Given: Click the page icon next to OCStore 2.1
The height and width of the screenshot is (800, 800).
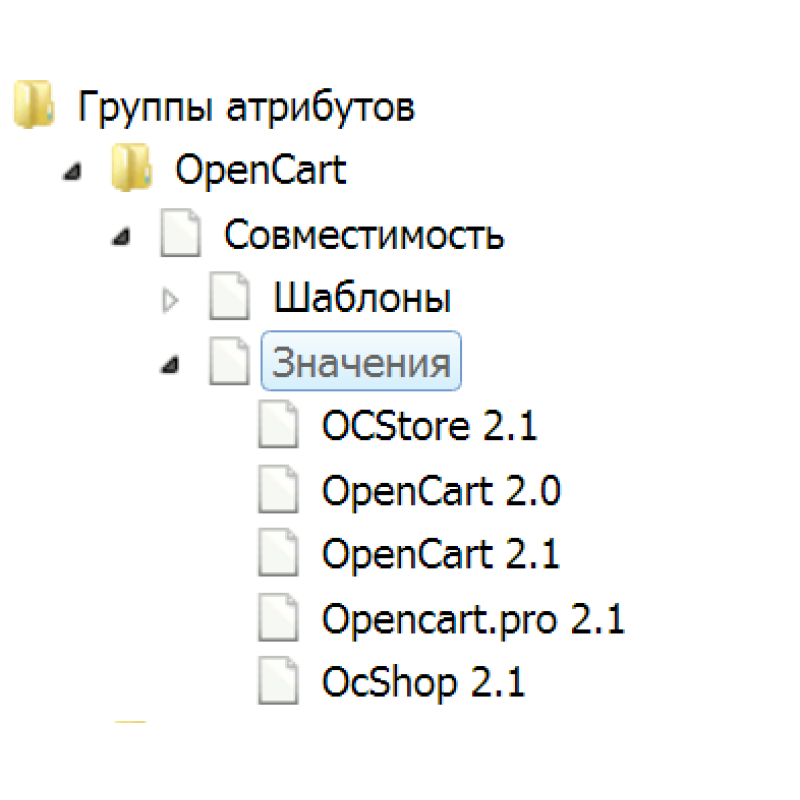Looking at the screenshot, I should point(277,425).
